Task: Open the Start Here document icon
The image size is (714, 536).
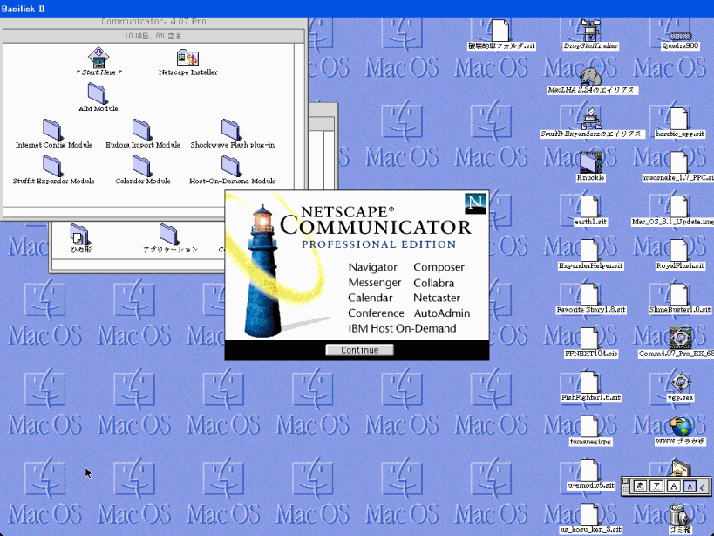Action: [98, 57]
